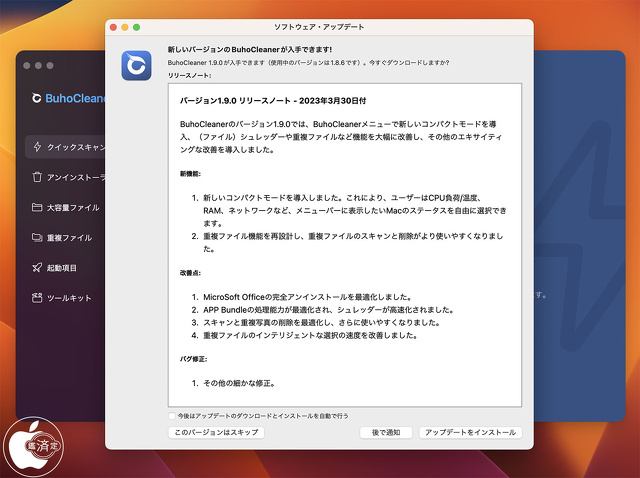
Task: Click the ソフトウェア・アップデート title bar text
Action: pyautogui.click(x=320, y=26)
